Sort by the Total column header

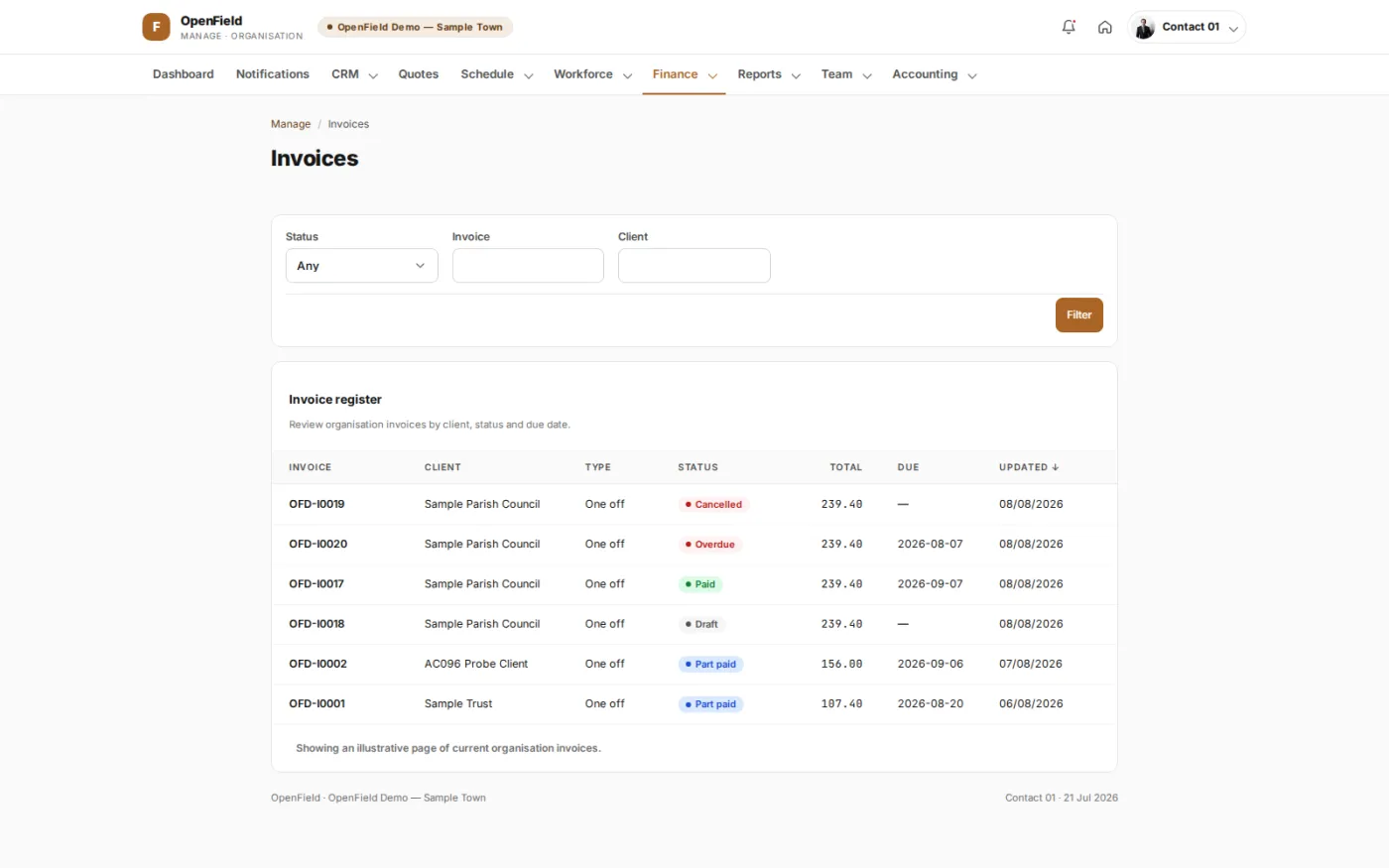coord(846,467)
